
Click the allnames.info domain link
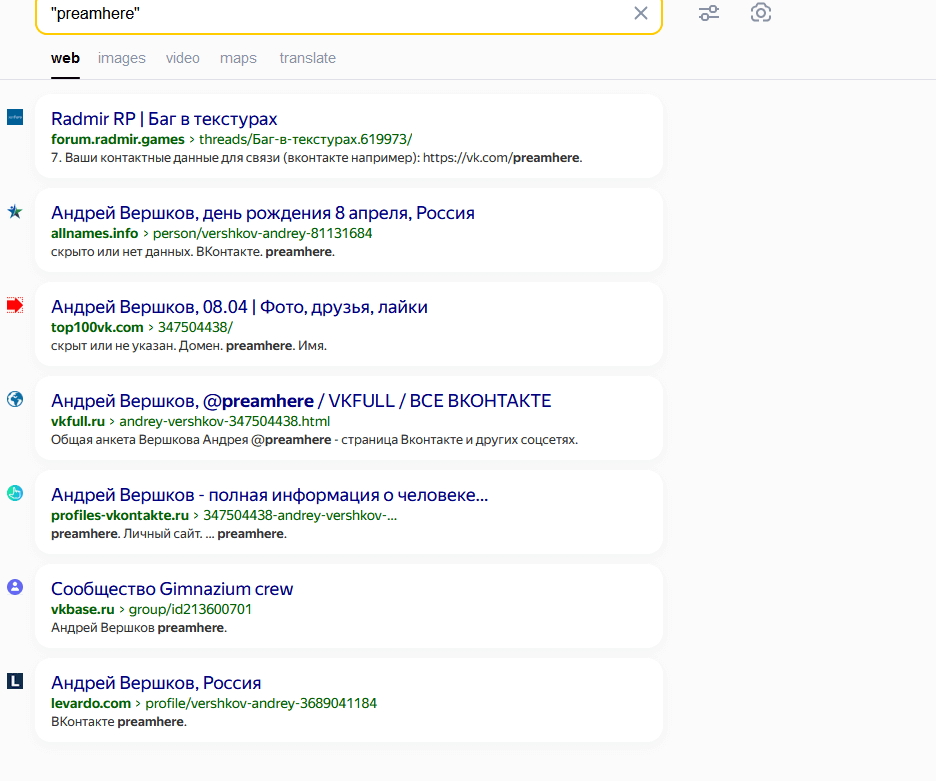(x=94, y=233)
